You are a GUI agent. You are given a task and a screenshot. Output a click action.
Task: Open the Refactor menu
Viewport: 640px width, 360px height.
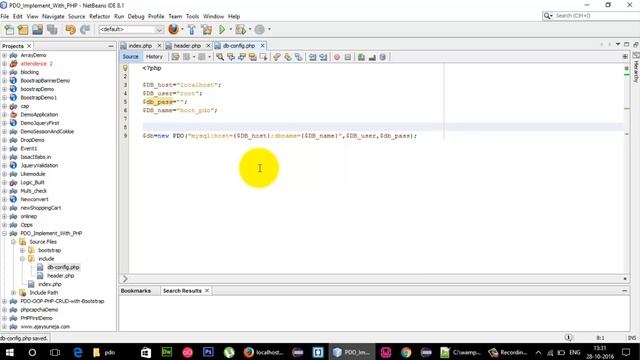(100, 16)
